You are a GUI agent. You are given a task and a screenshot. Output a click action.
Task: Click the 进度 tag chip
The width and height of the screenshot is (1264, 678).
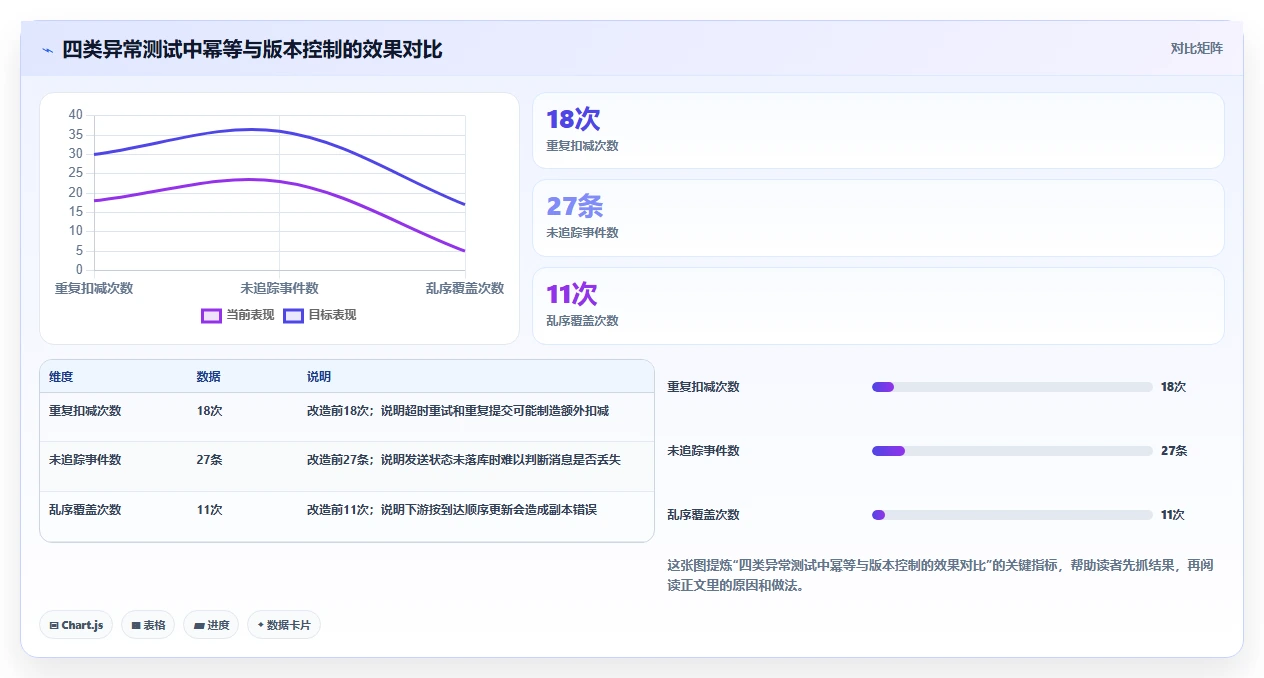coord(211,625)
